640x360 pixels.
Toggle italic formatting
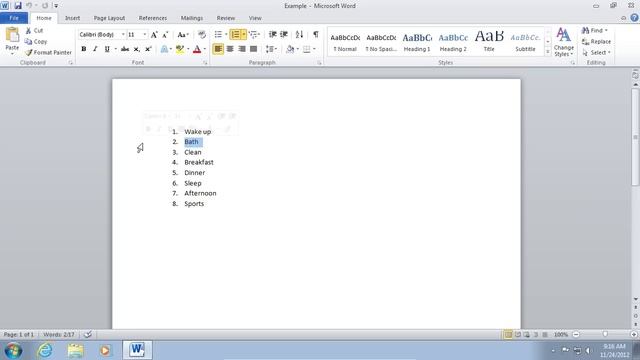(x=95, y=49)
